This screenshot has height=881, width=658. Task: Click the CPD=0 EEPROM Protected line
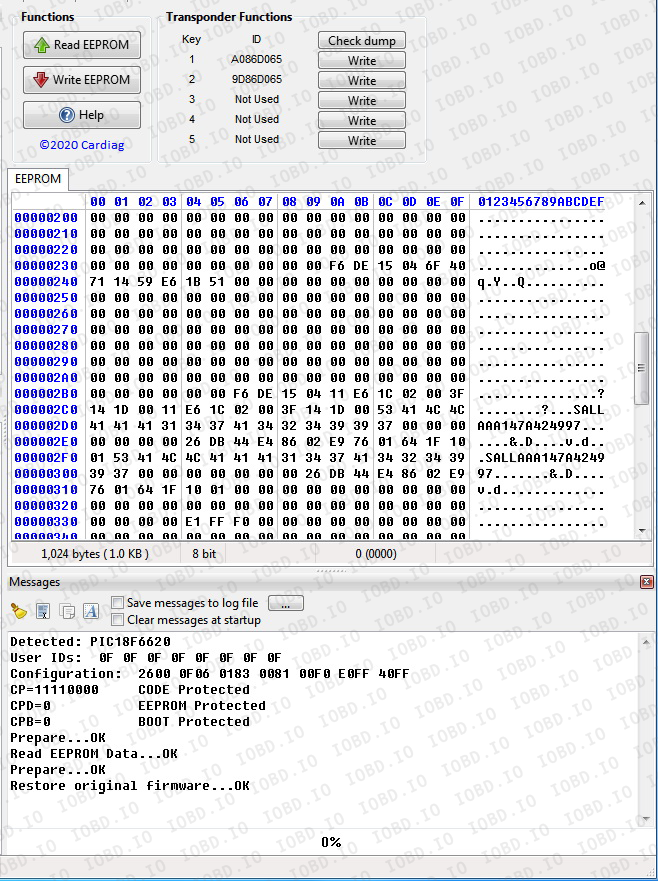pyautogui.click(x=138, y=706)
